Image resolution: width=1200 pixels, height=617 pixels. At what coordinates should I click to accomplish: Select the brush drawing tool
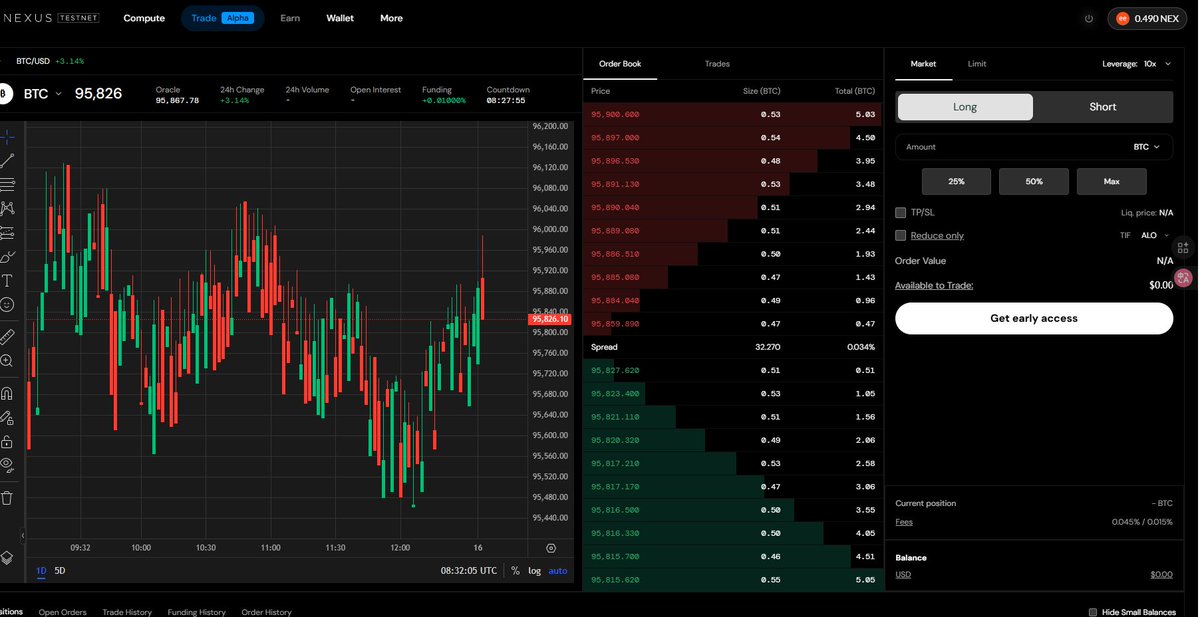7,257
